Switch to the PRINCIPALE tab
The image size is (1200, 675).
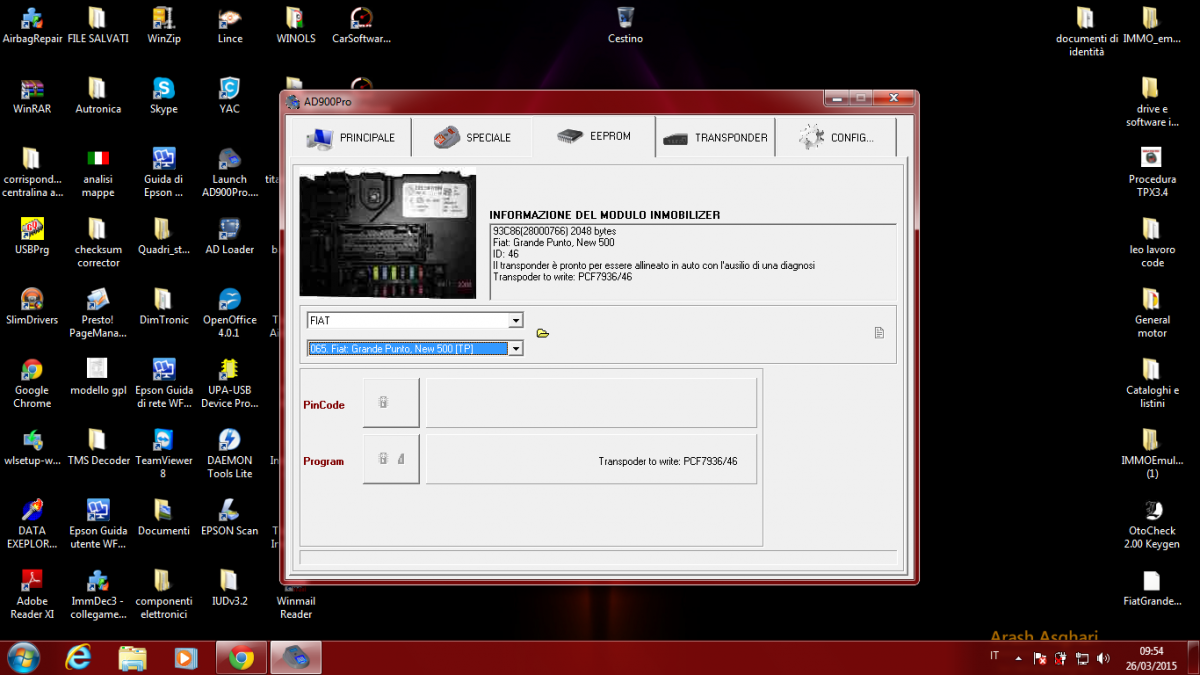point(351,138)
